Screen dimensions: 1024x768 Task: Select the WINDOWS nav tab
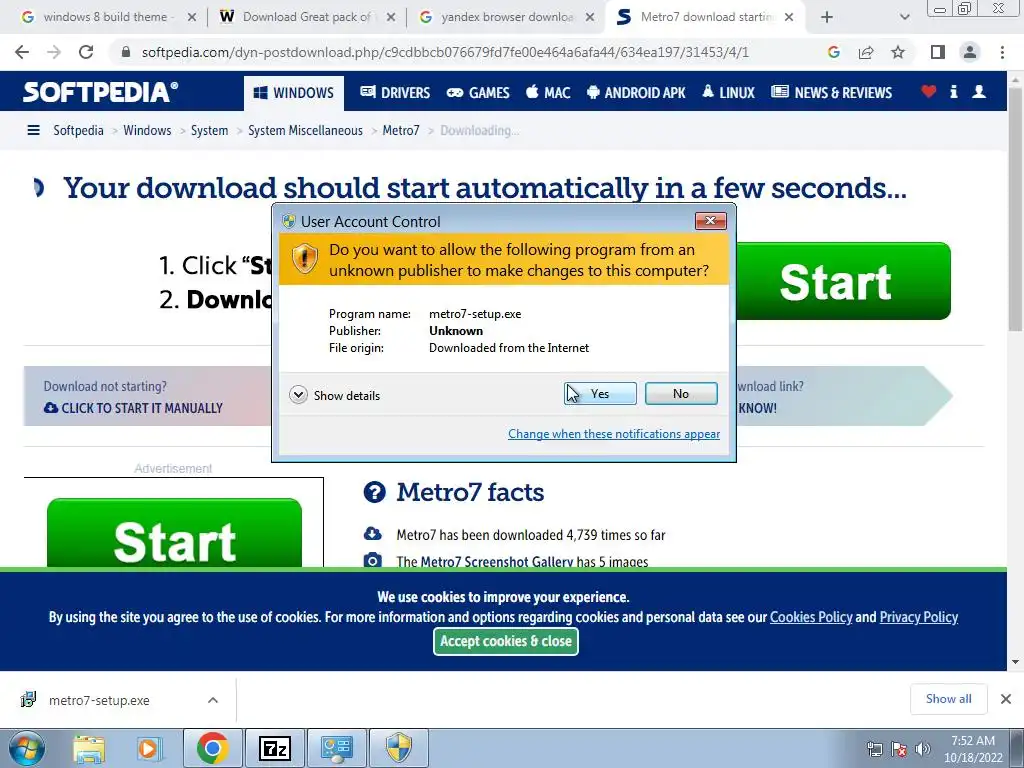point(294,93)
